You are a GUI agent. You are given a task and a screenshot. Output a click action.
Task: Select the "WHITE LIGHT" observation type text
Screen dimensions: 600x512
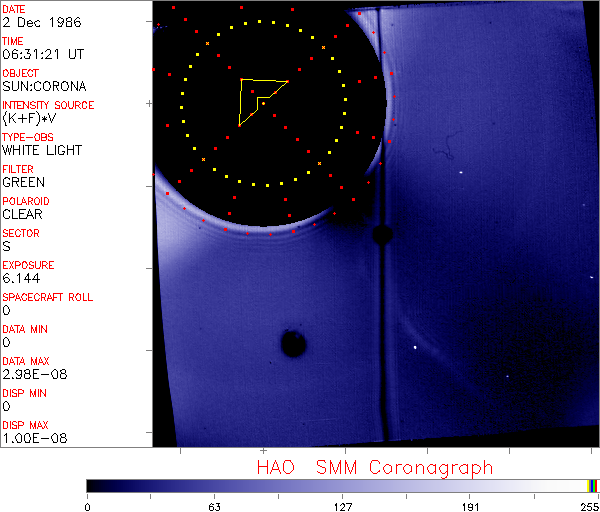[42, 150]
